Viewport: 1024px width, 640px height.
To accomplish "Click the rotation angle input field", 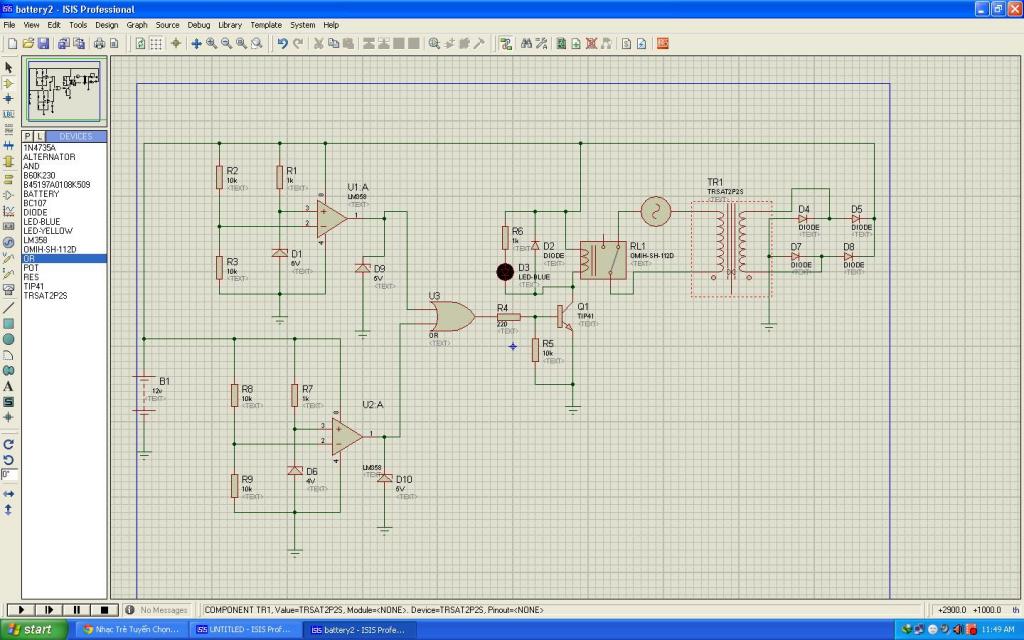I will (9, 474).
